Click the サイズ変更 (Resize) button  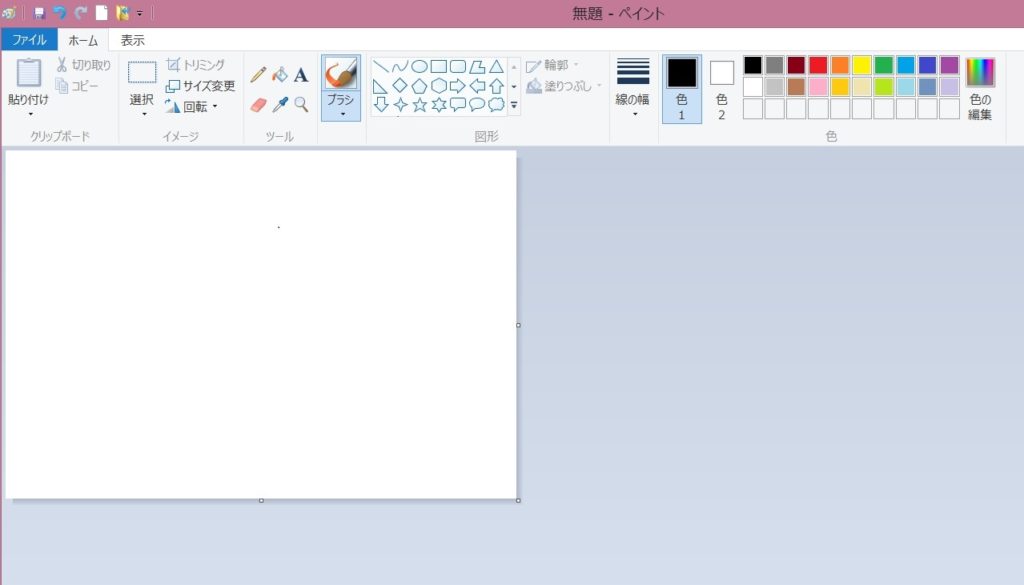[200, 86]
